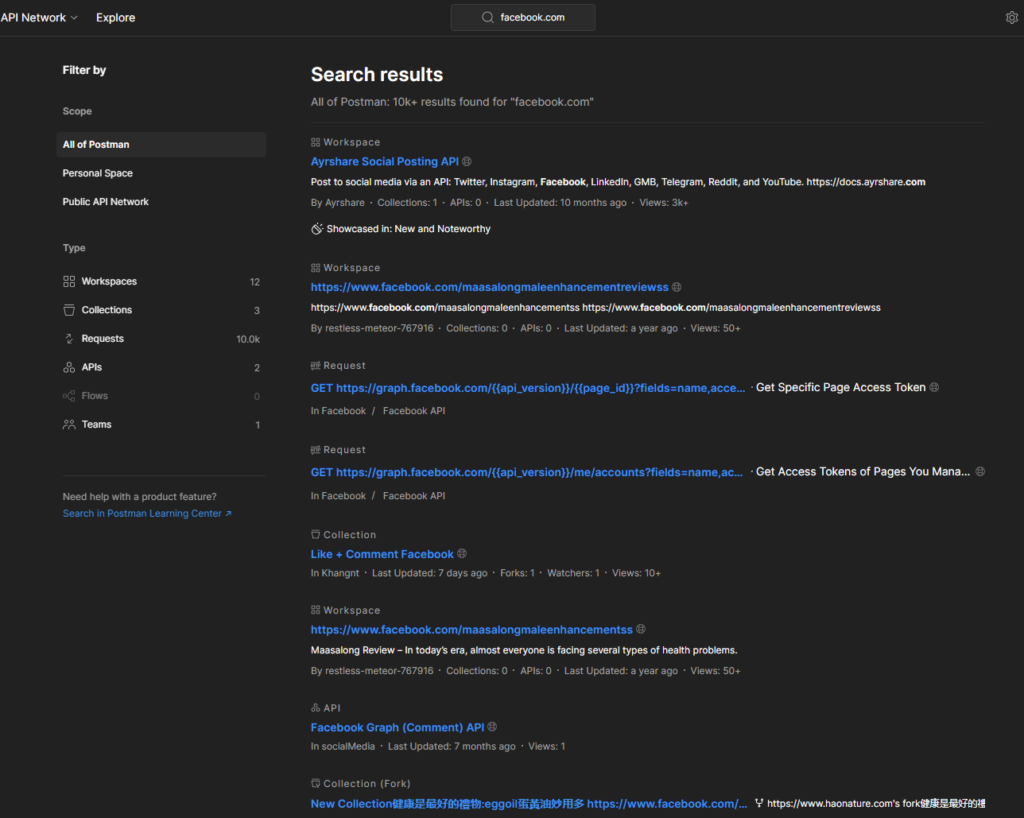Open Search in Postman Learning Center link
This screenshot has width=1024, height=818.
coord(147,514)
